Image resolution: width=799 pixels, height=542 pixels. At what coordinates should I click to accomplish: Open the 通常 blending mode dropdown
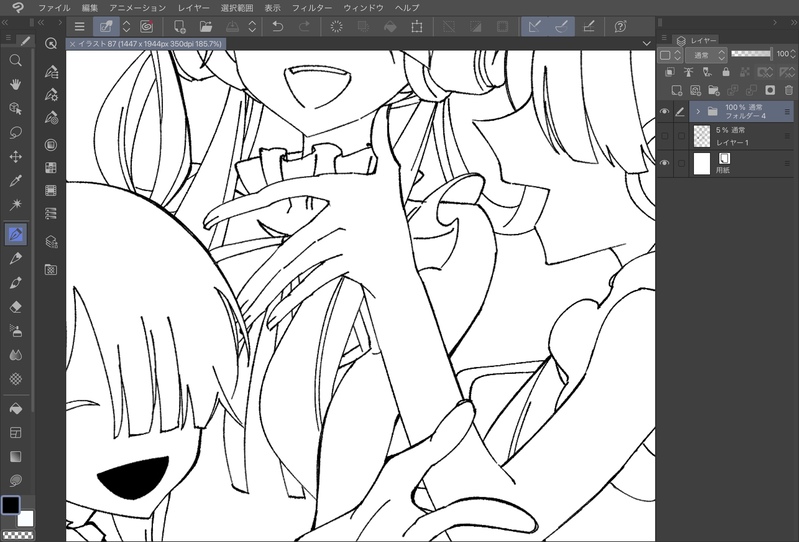tap(706, 55)
